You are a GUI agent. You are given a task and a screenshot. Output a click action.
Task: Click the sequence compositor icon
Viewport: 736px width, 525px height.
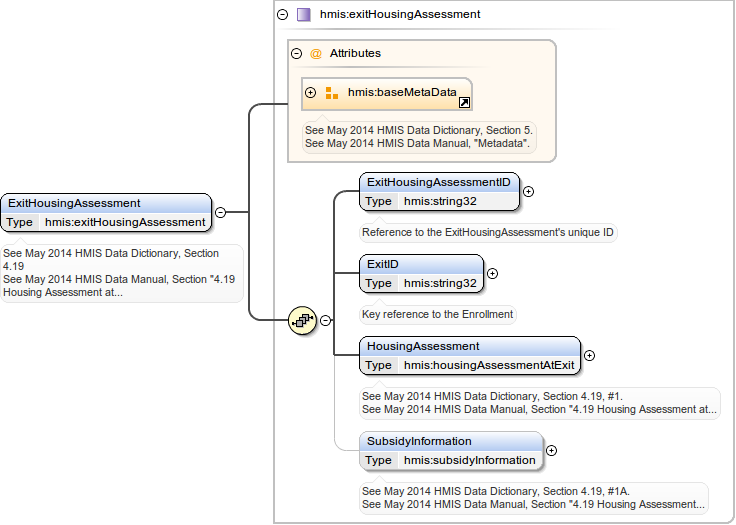[302, 320]
